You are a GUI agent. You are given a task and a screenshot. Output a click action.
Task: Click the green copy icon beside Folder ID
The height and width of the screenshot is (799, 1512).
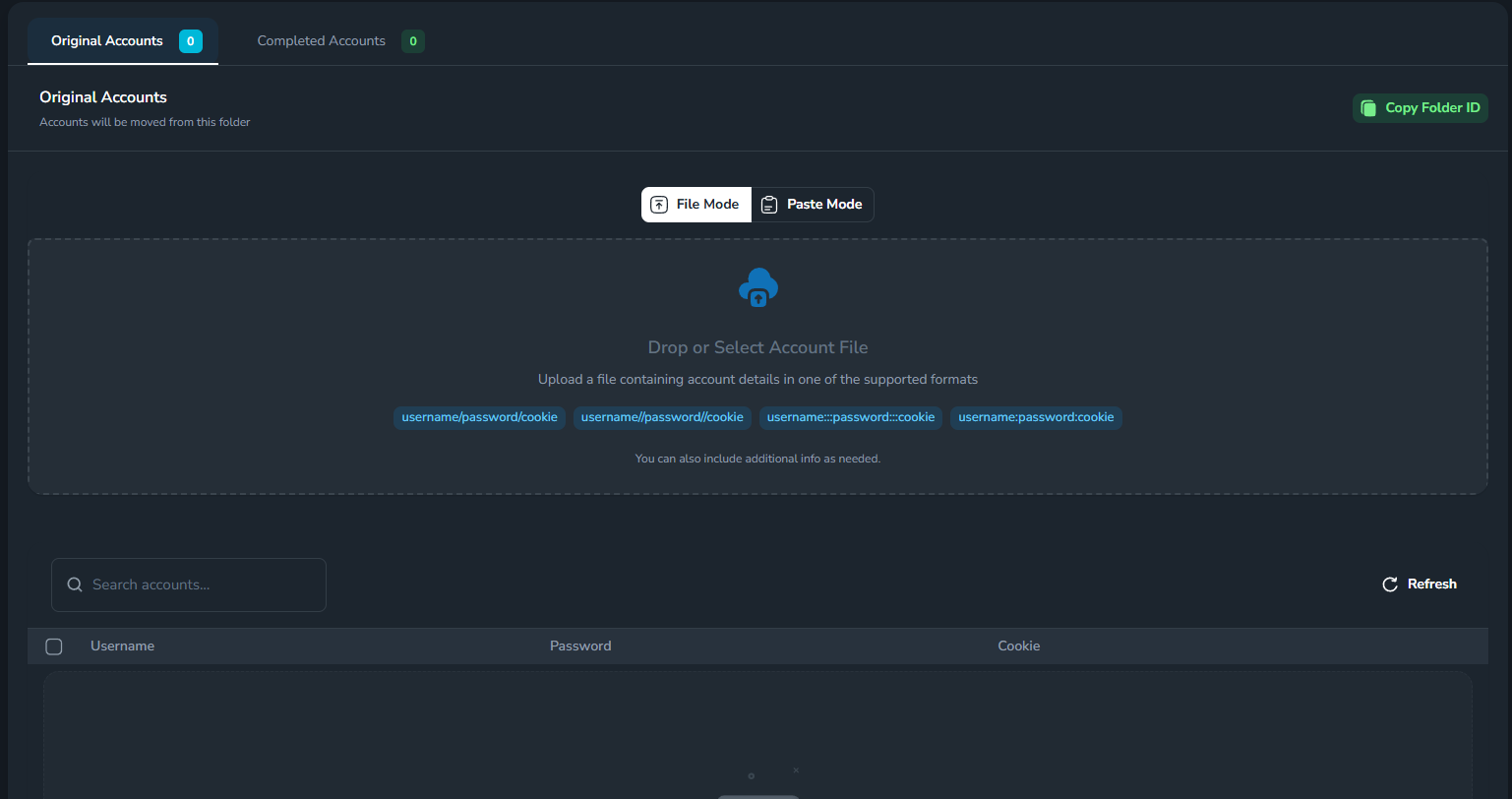point(1368,108)
